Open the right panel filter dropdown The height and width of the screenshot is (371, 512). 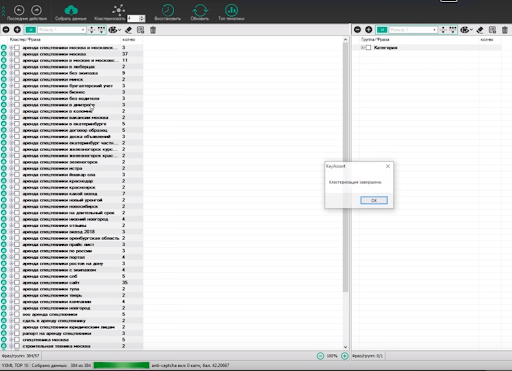[x=434, y=30]
